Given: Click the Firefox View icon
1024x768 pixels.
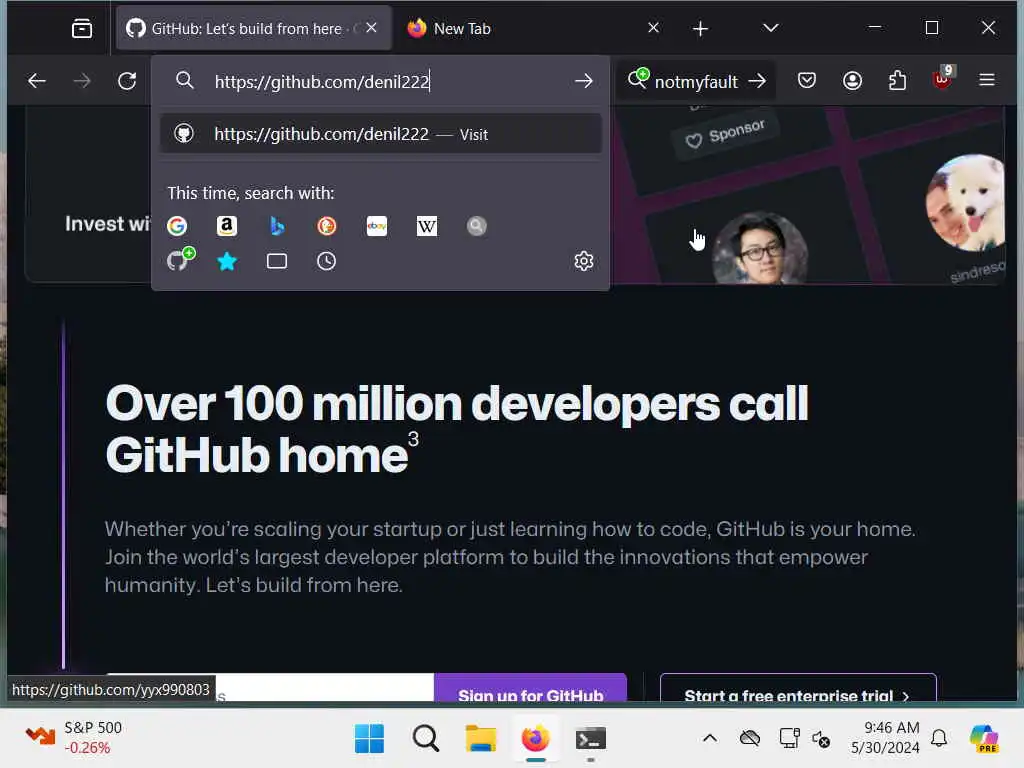Looking at the screenshot, I should (82, 29).
